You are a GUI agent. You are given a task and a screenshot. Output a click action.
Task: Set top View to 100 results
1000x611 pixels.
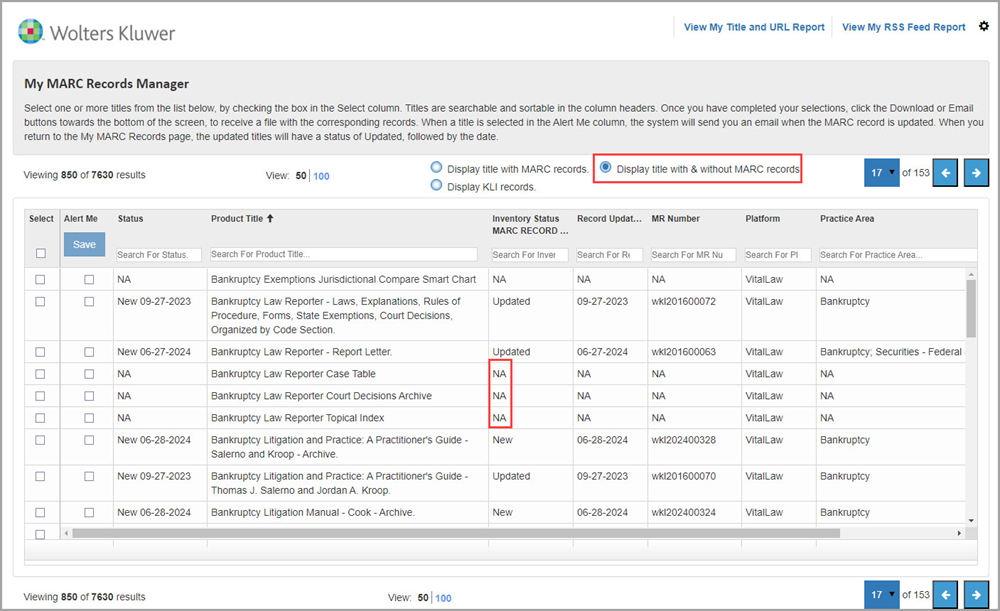point(321,176)
